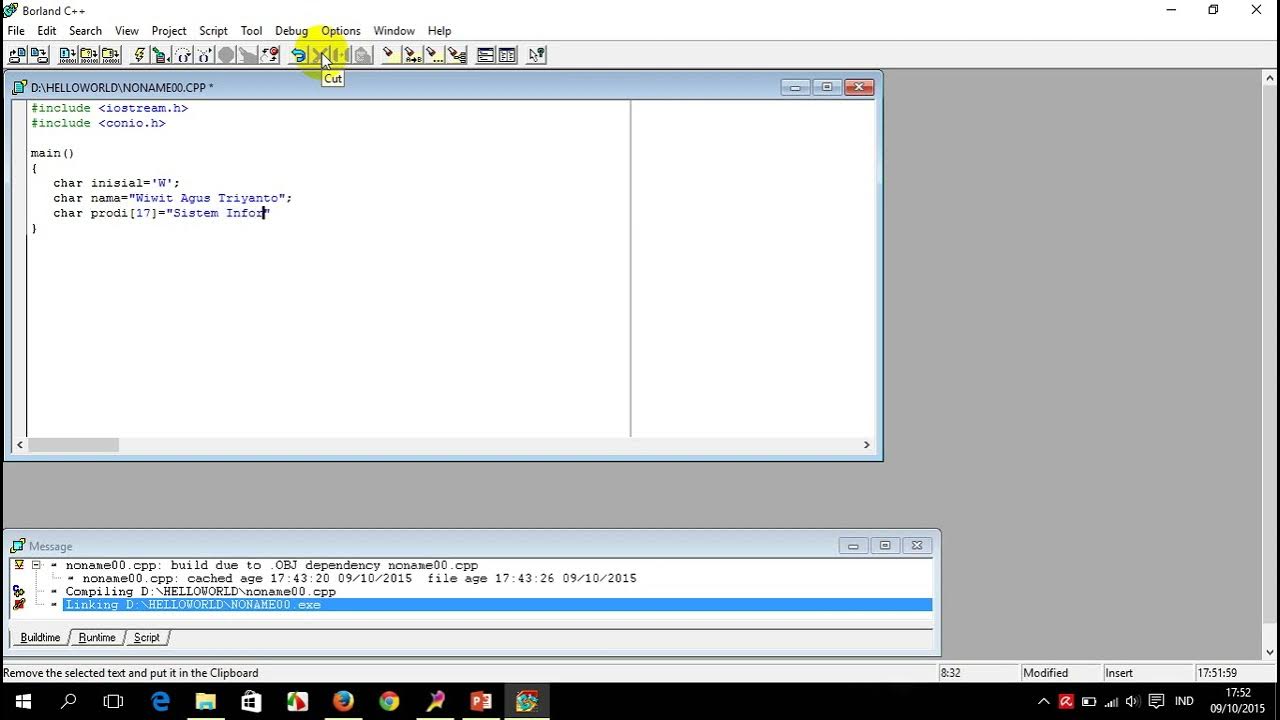Click on the 'char inisial' code line

coord(116,183)
